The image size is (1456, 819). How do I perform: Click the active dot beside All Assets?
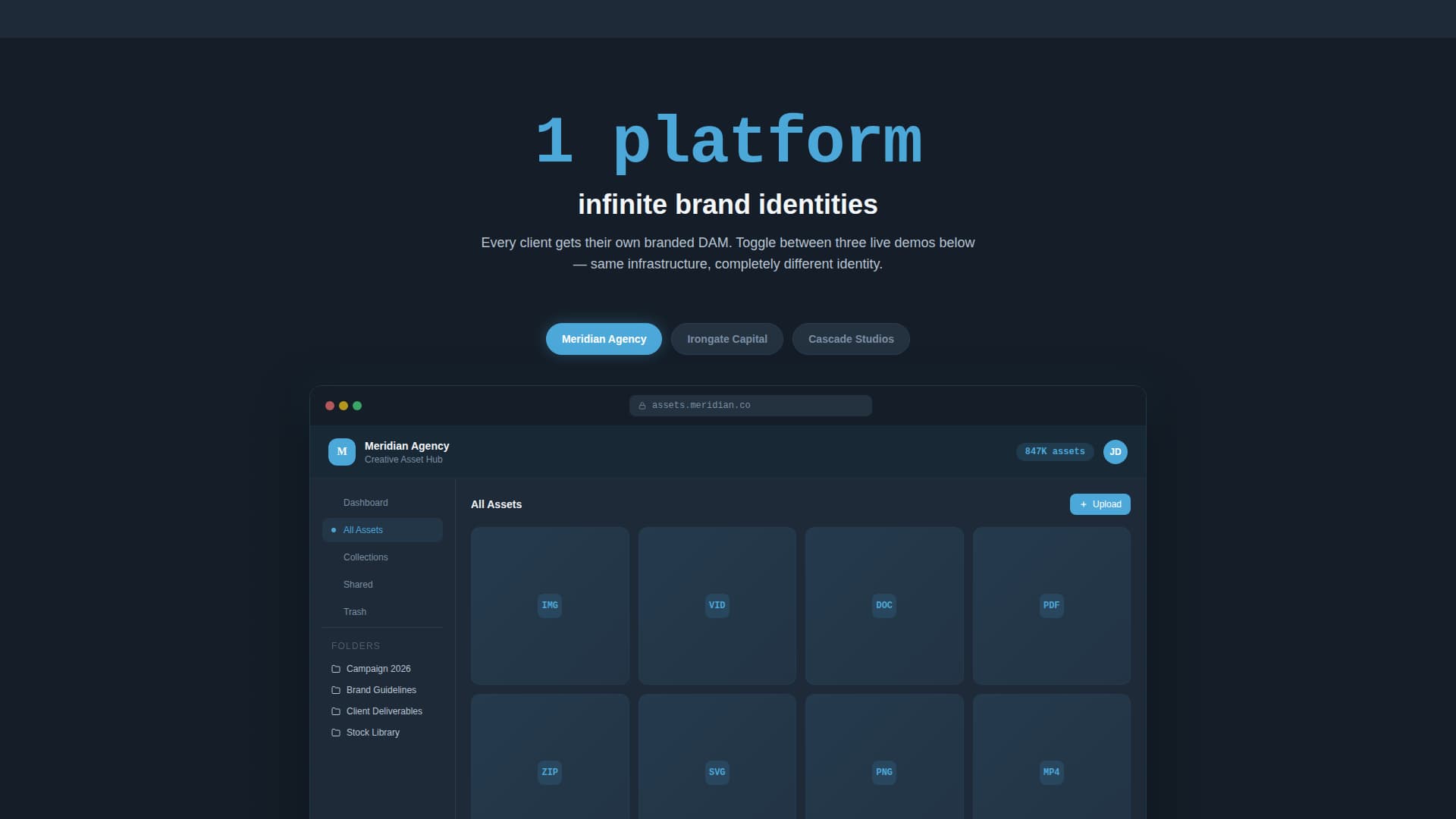point(334,529)
